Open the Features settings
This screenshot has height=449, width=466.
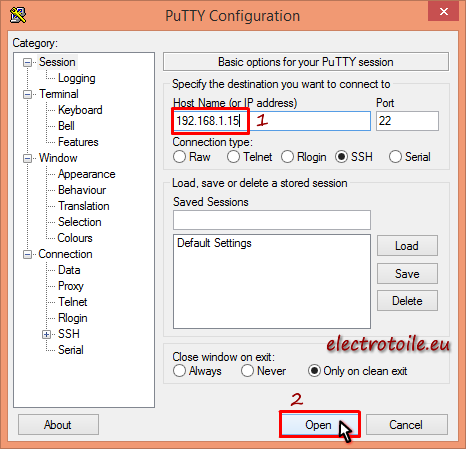78,142
